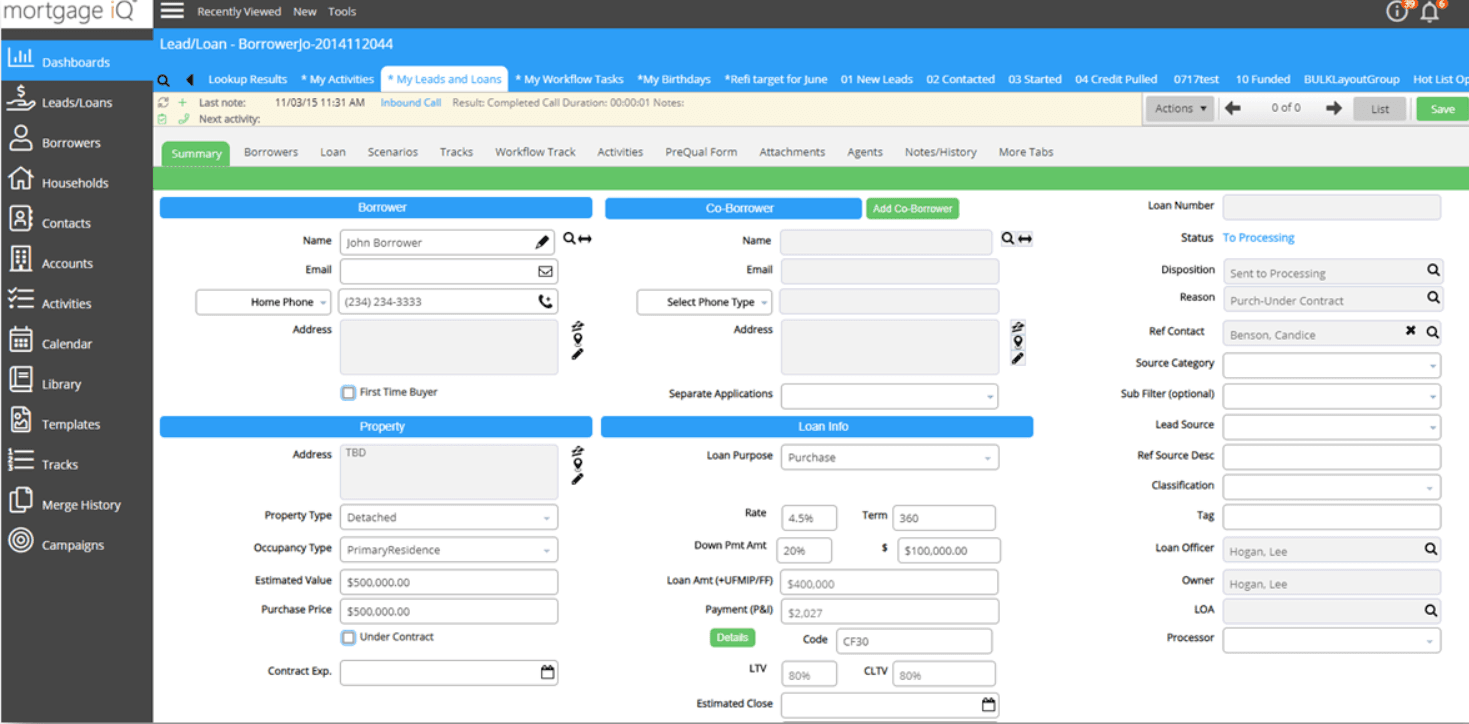Open the Tools menu in the top bar
1469x724 pixels.
(x=342, y=11)
